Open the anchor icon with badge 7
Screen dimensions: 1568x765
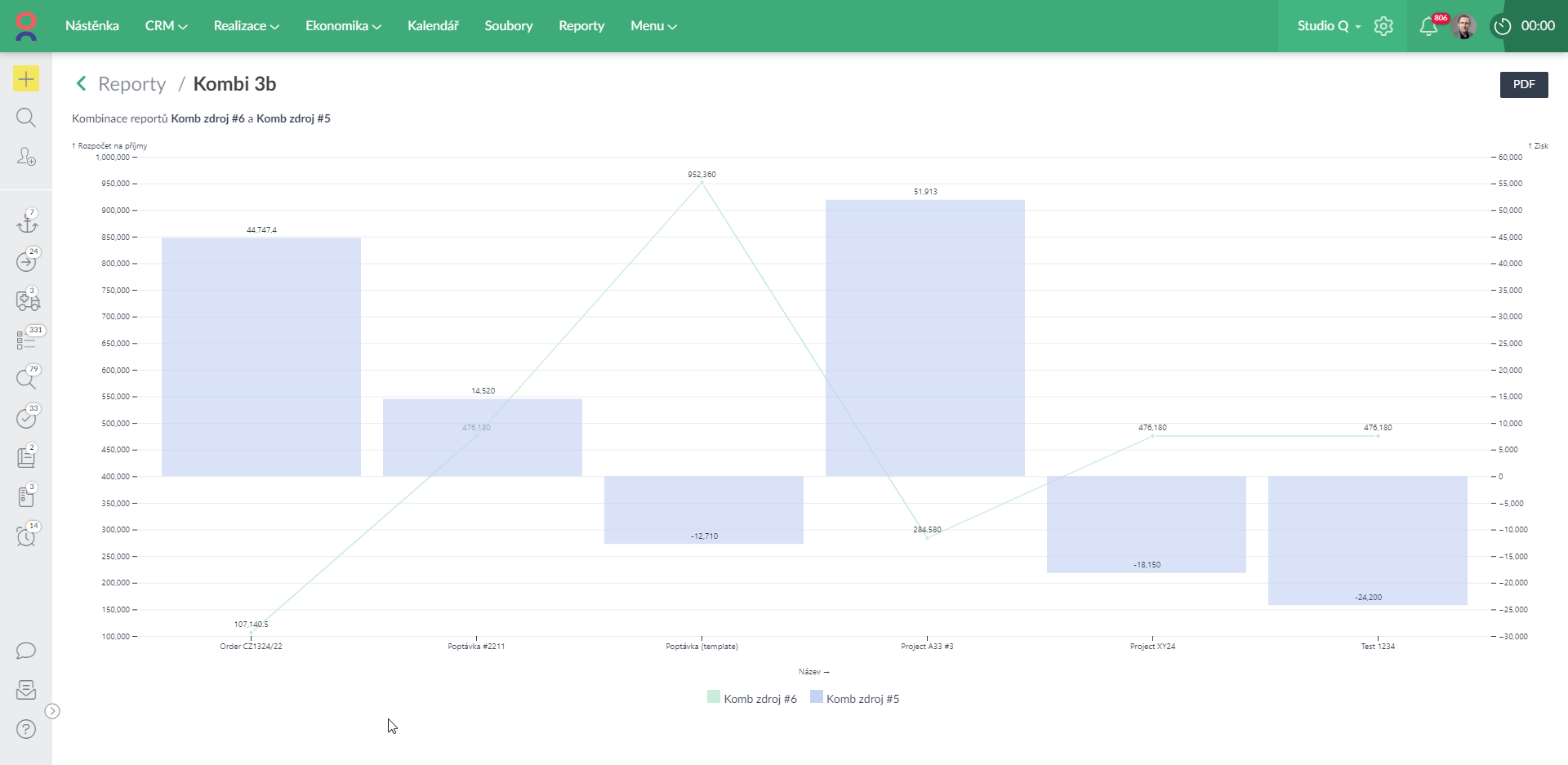point(27,221)
